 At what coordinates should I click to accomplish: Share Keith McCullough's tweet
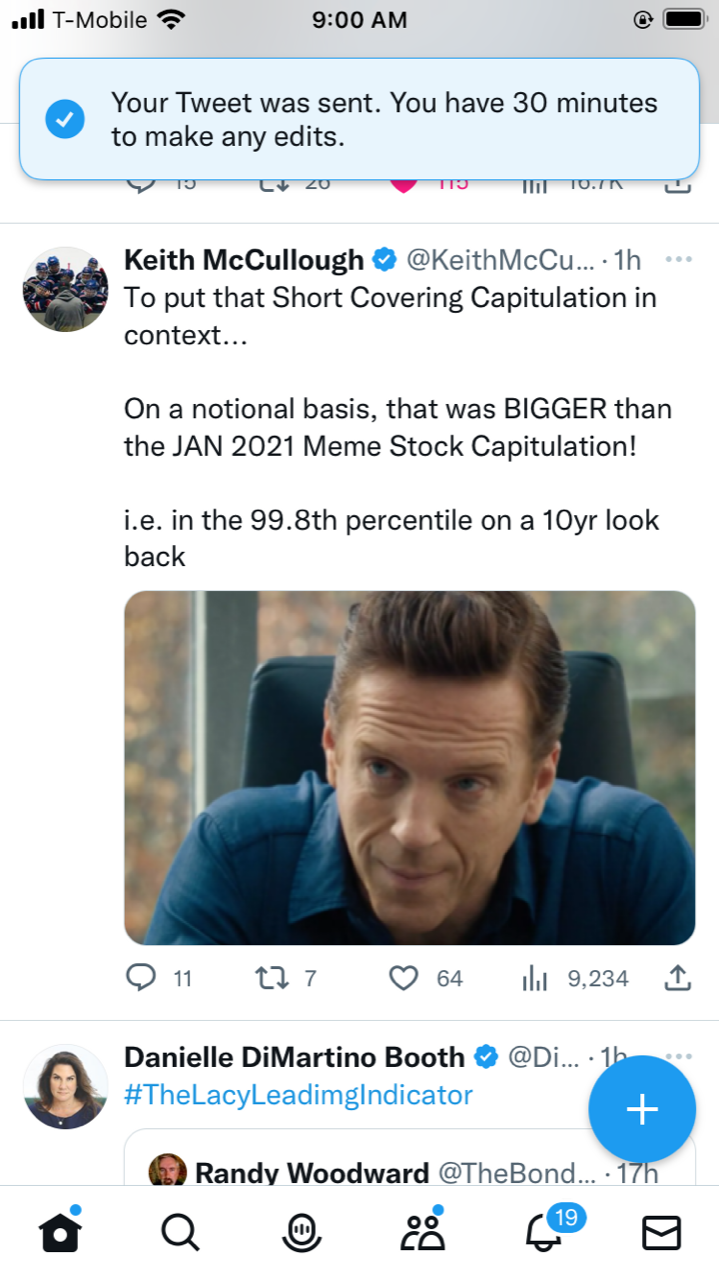[x=678, y=978]
